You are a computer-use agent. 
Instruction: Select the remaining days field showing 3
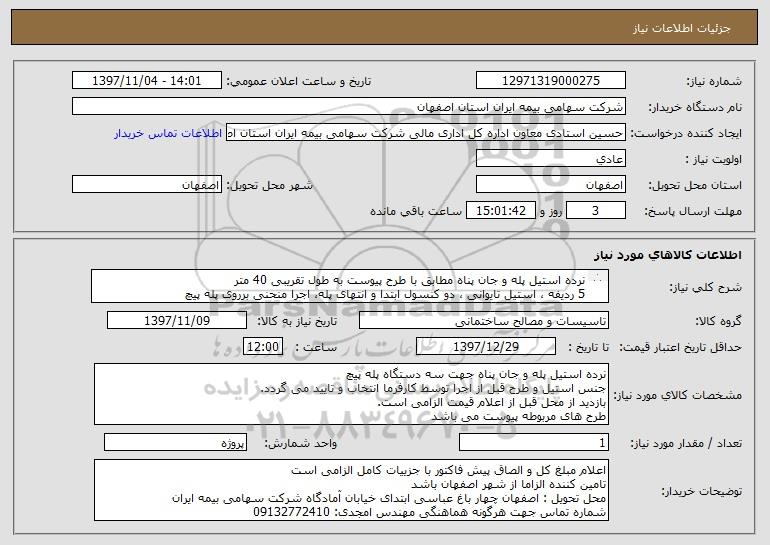[x=595, y=211]
